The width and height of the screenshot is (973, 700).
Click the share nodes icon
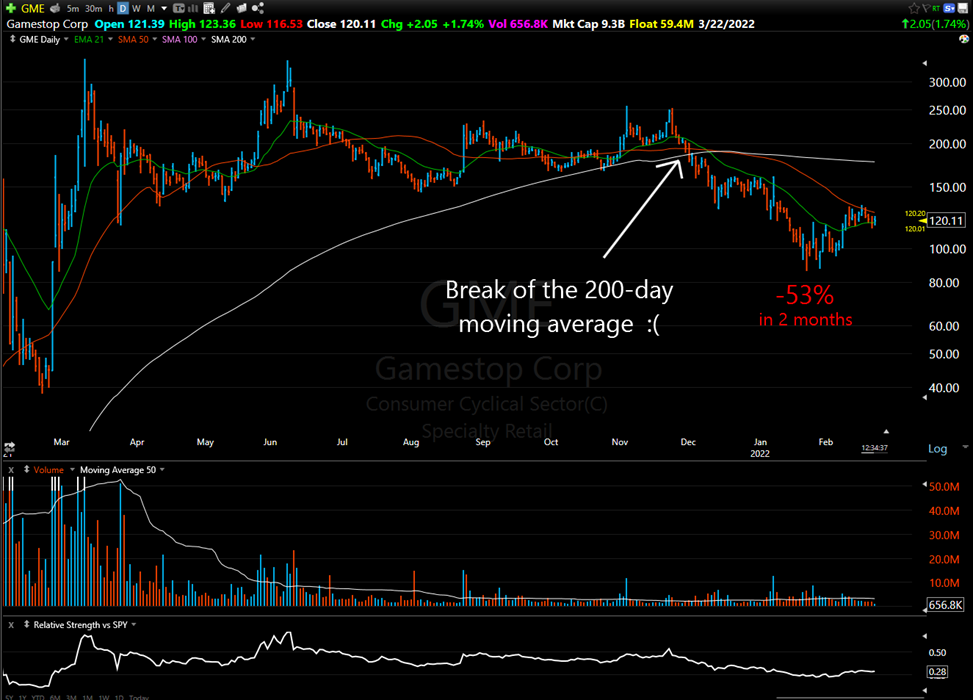[x=258, y=8]
